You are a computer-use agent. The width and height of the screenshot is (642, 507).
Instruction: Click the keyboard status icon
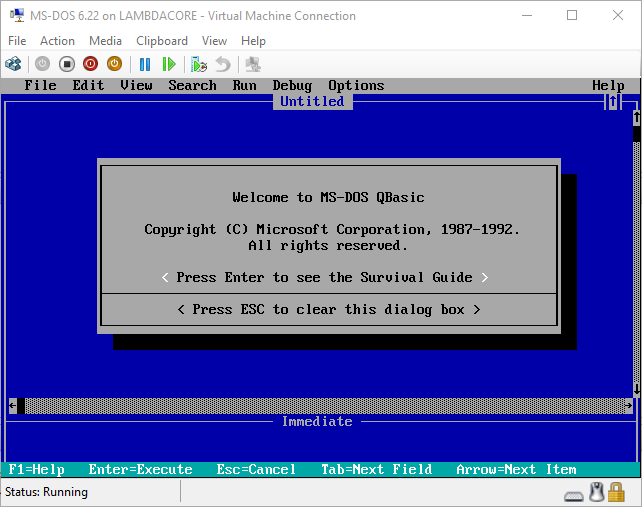tap(574, 496)
